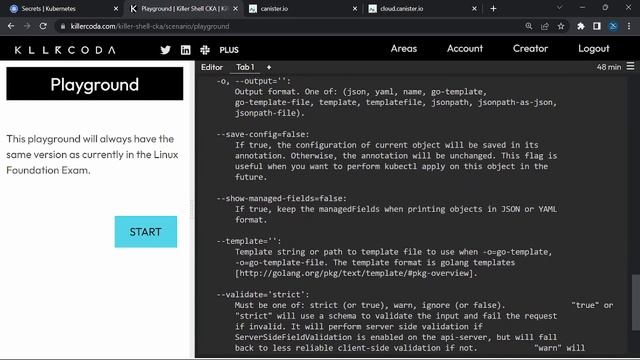Click the browser address bar URL

coord(150,26)
